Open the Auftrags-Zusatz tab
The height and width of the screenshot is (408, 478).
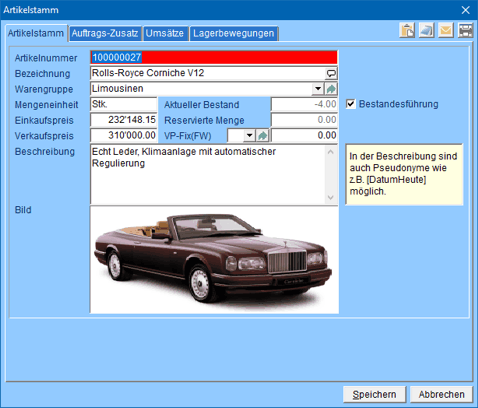pos(105,33)
